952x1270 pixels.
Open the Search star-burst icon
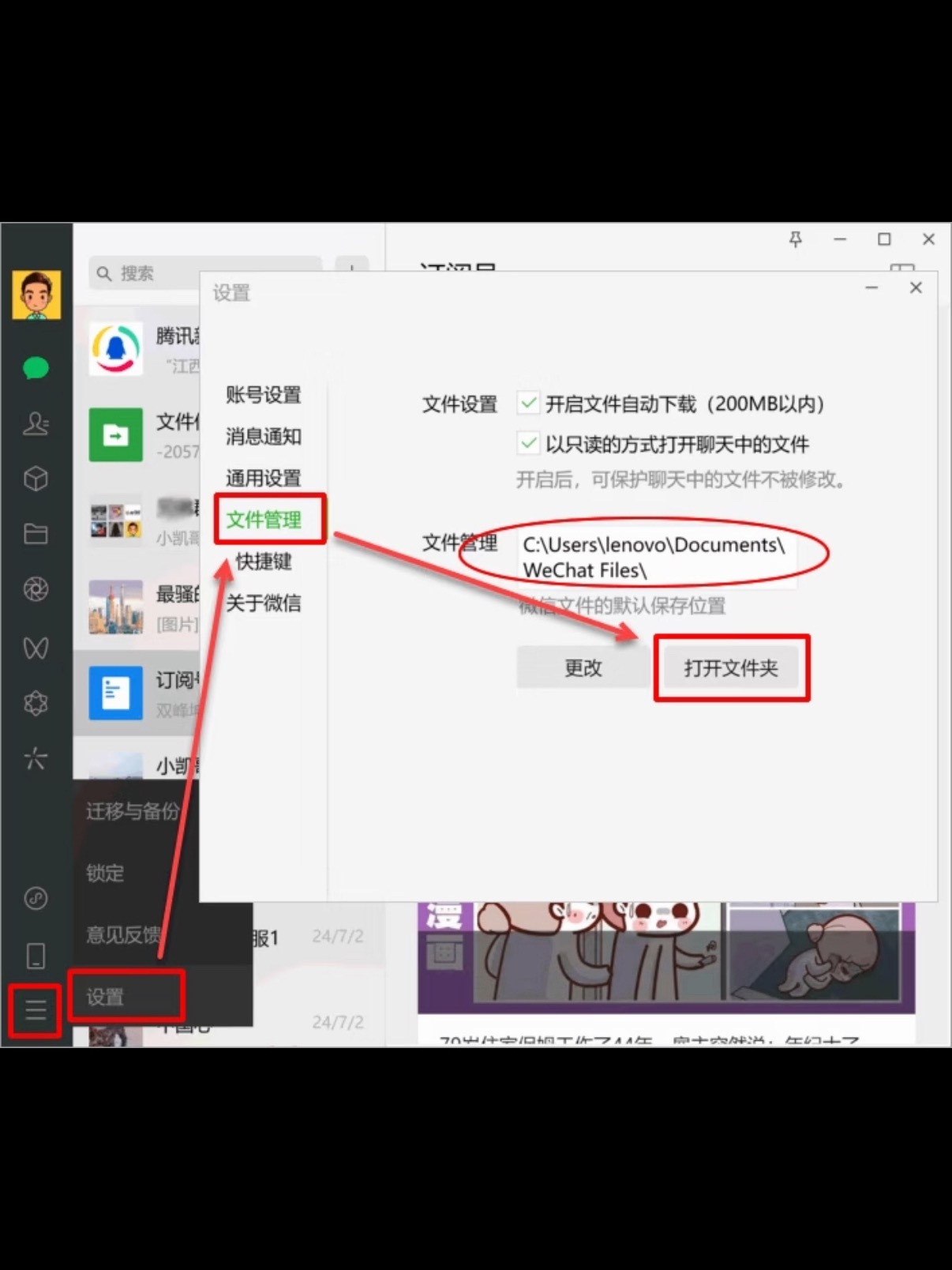click(36, 758)
